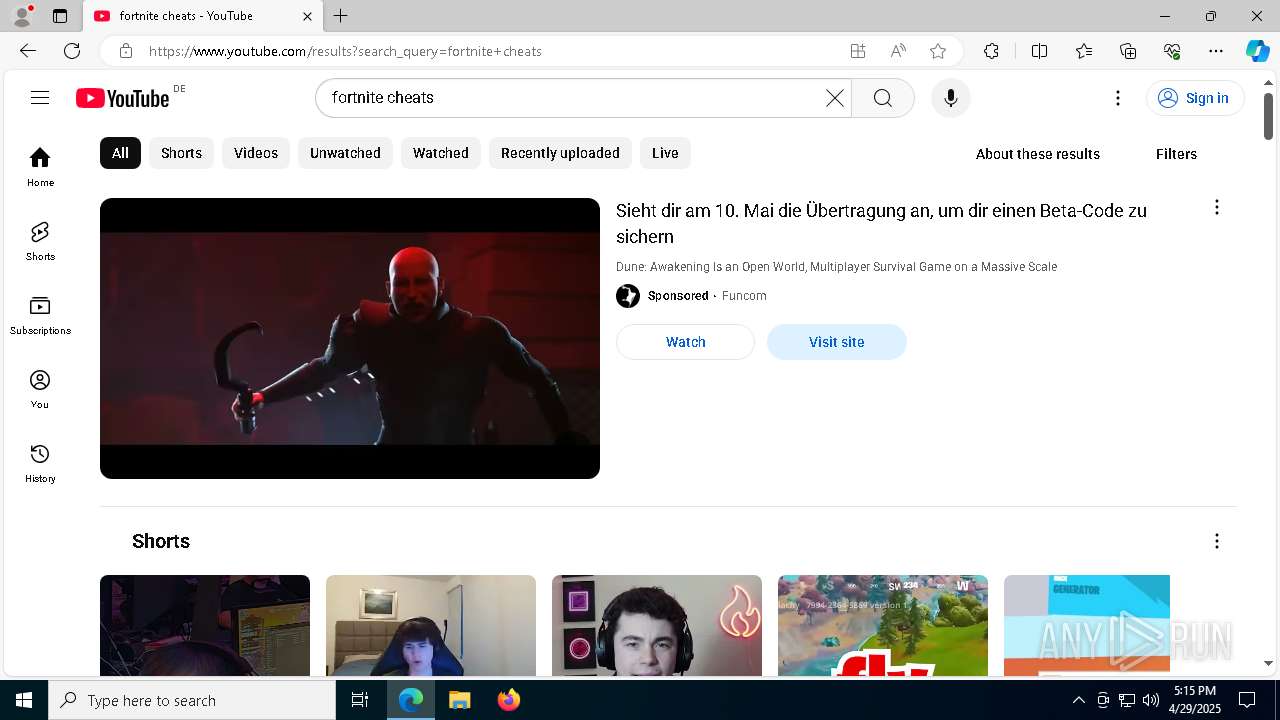Click the YouTube search input field
This screenshot has width=1280, height=720.
click(x=575, y=98)
